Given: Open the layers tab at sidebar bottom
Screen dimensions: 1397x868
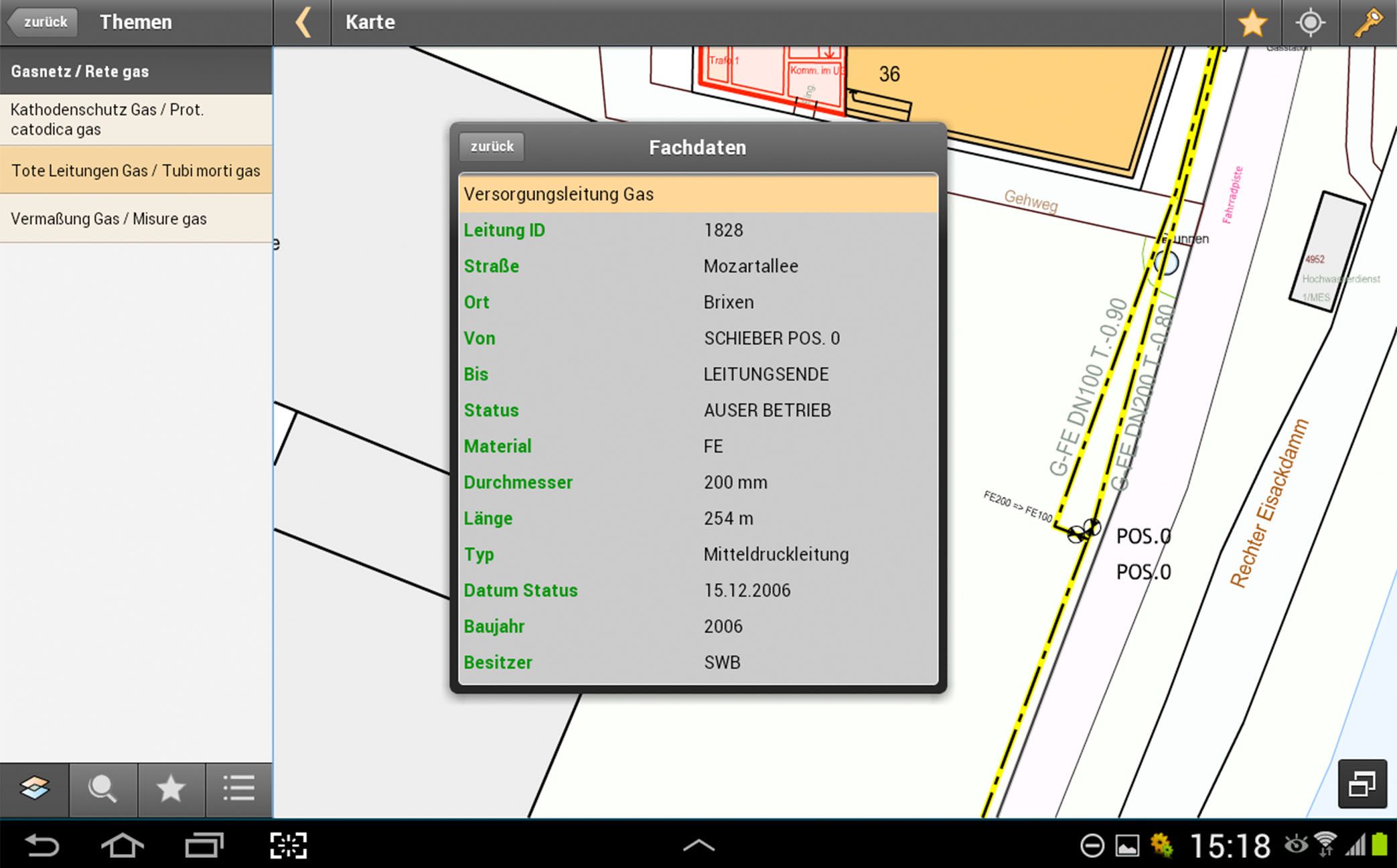Looking at the screenshot, I should coord(35,788).
